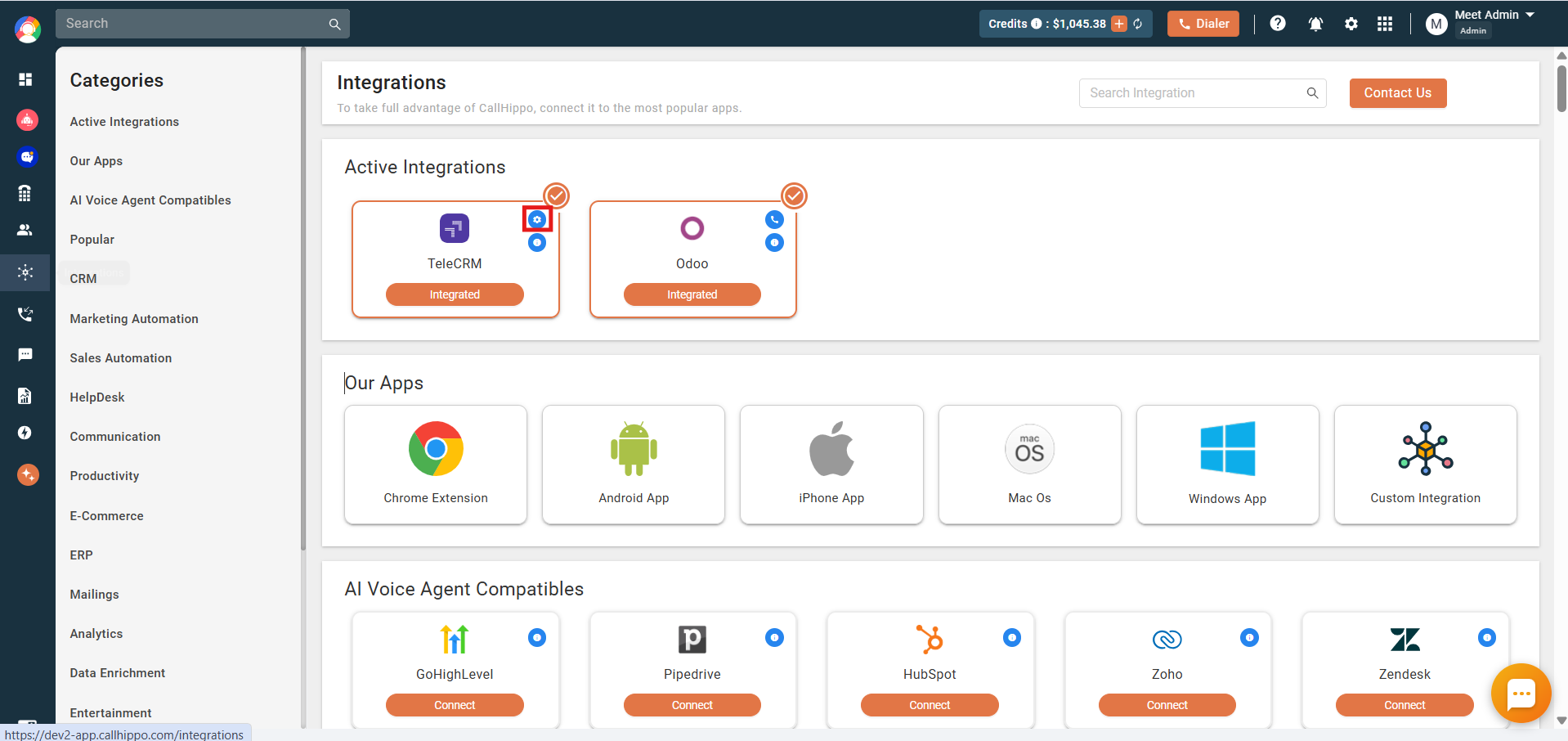Select Our Apps category

96,161
